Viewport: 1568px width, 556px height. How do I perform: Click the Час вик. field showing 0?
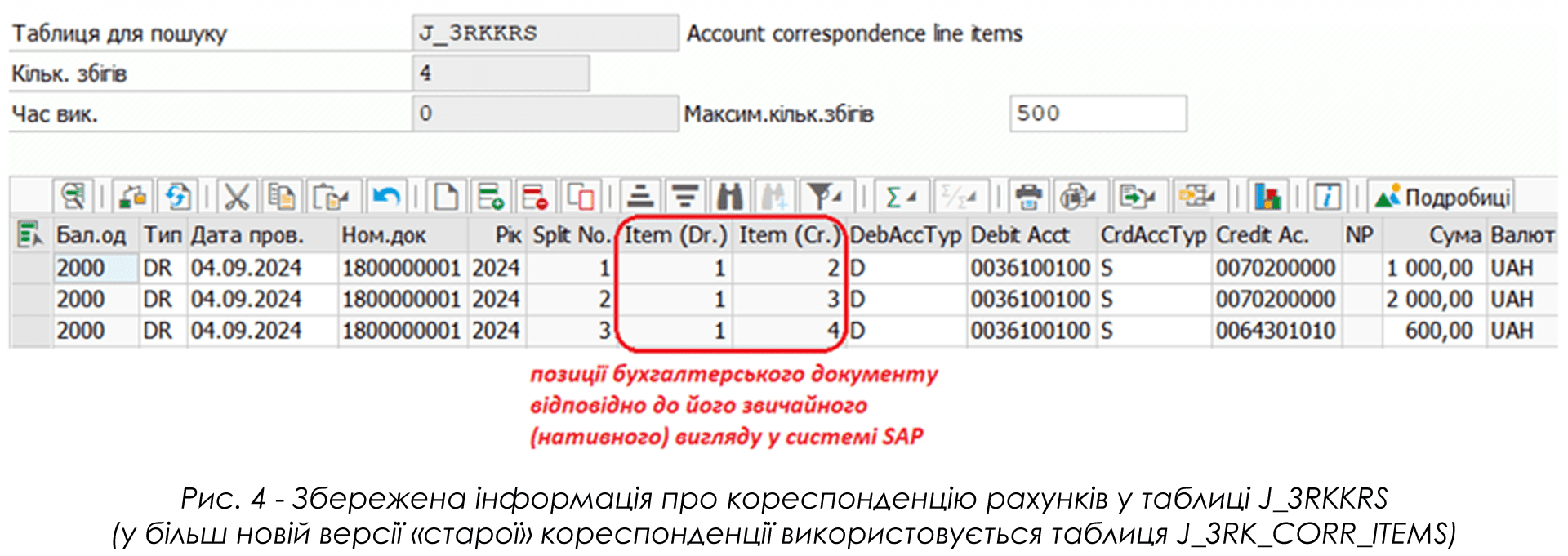545,113
